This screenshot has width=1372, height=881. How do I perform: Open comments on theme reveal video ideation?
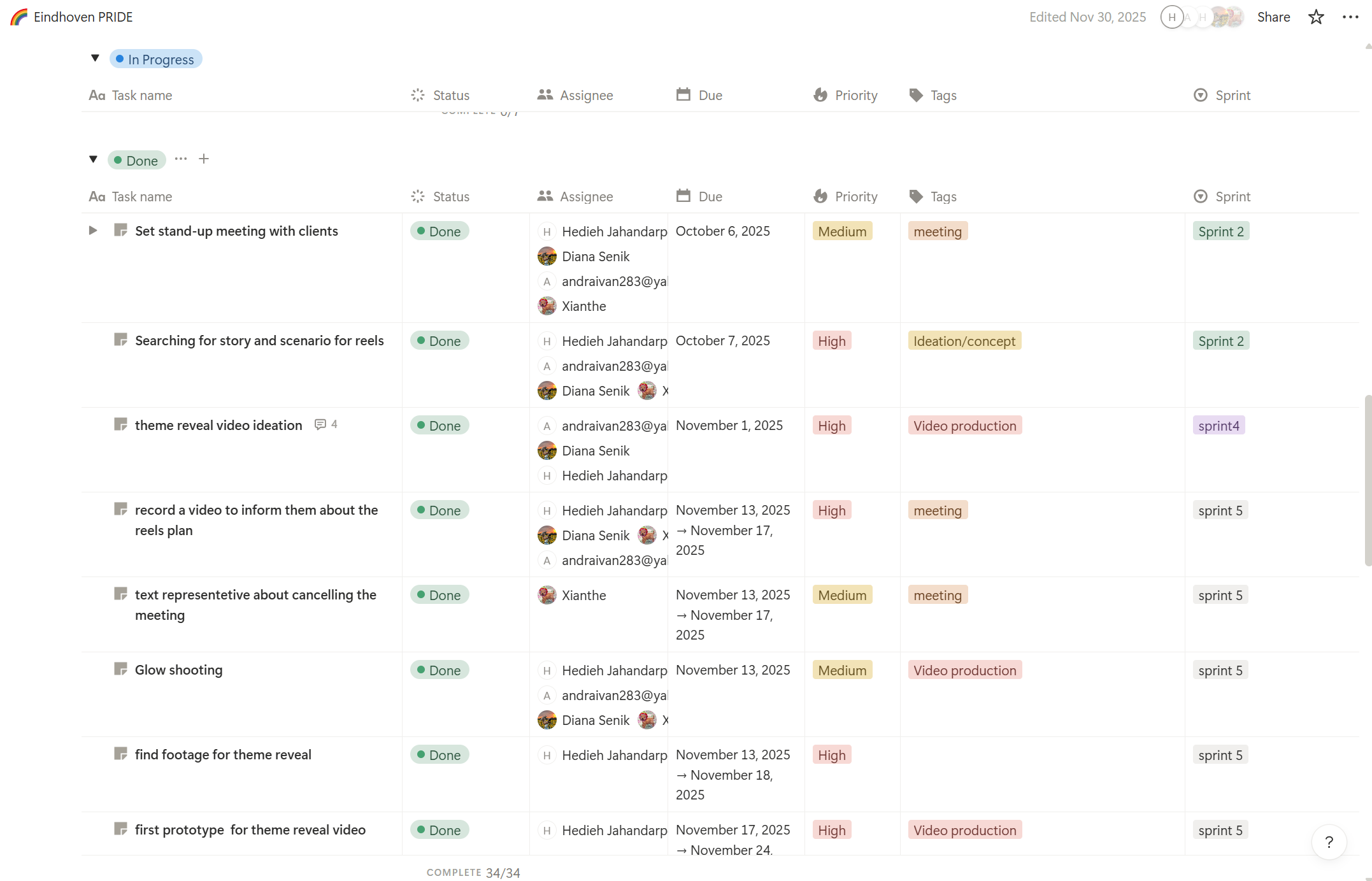pyautogui.click(x=325, y=424)
